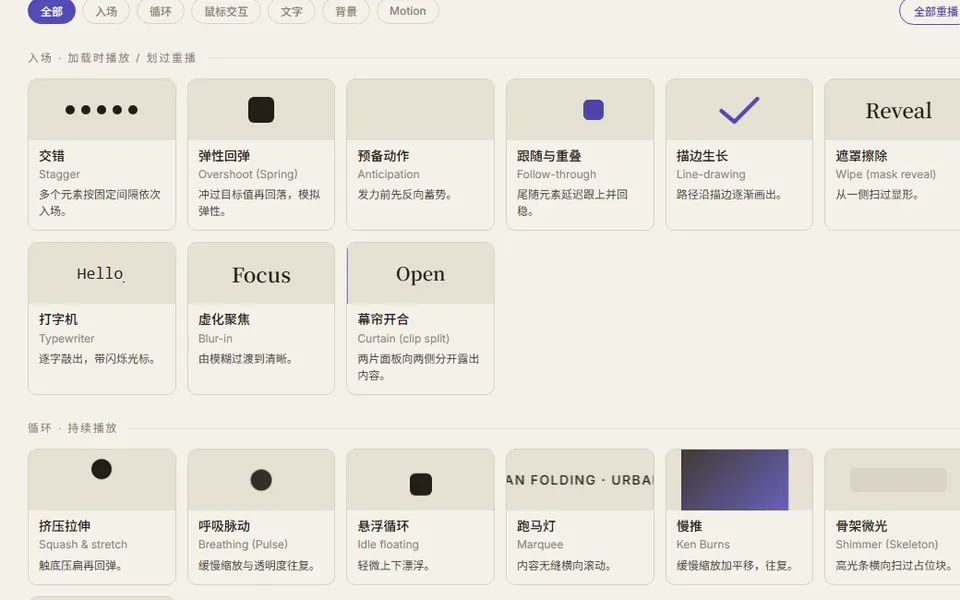This screenshot has width=960, height=600.
Task: Click the 跟随与重叠 card title
Action: [549, 156]
